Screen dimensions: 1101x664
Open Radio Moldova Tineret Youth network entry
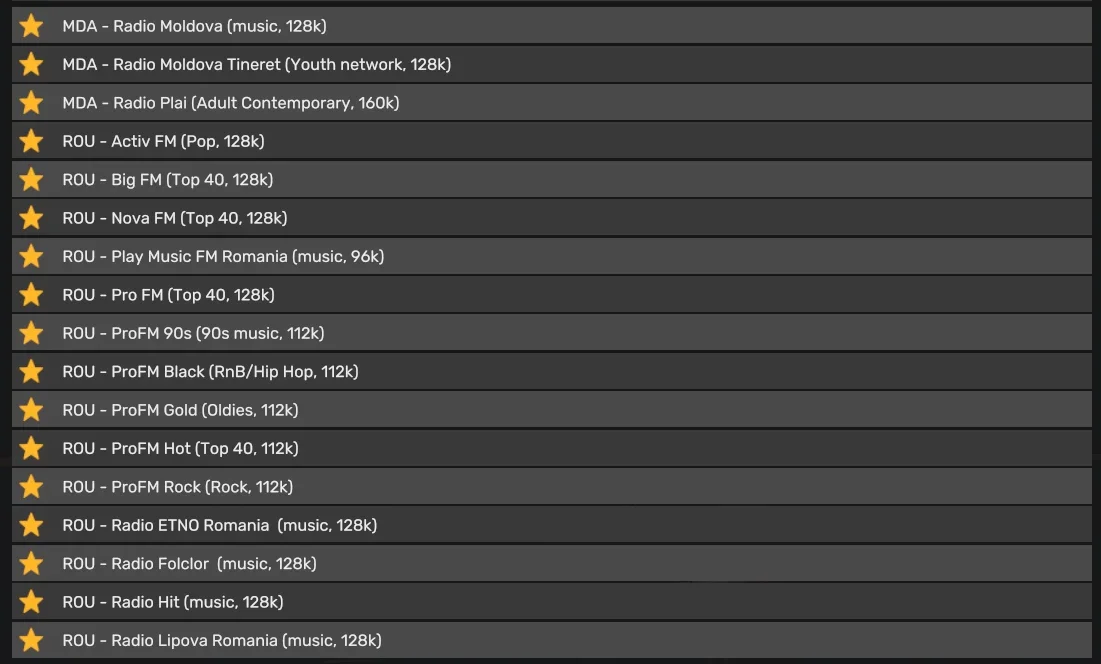pyautogui.click(x=256, y=64)
